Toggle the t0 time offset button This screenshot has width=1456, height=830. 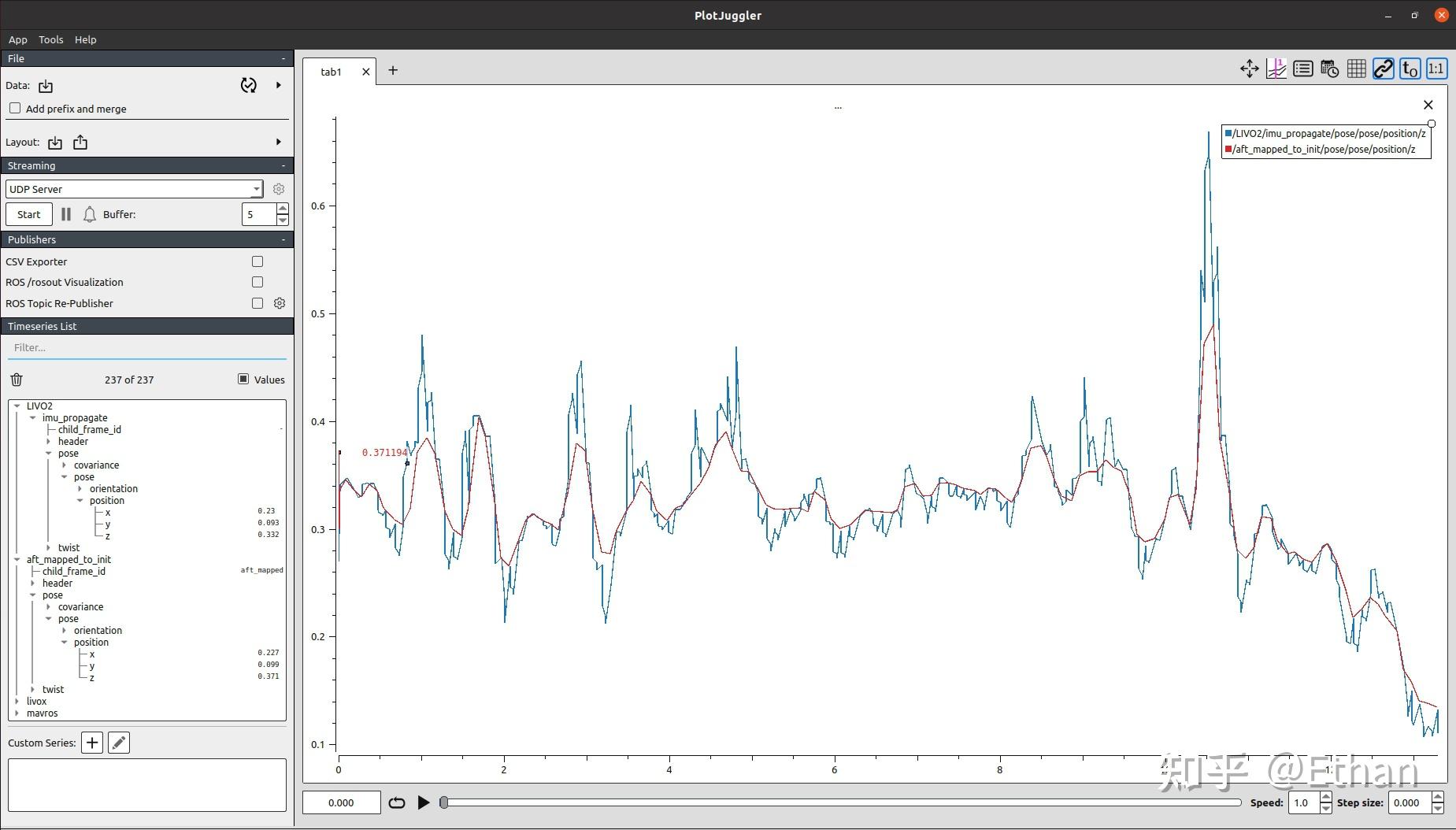(x=1410, y=69)
